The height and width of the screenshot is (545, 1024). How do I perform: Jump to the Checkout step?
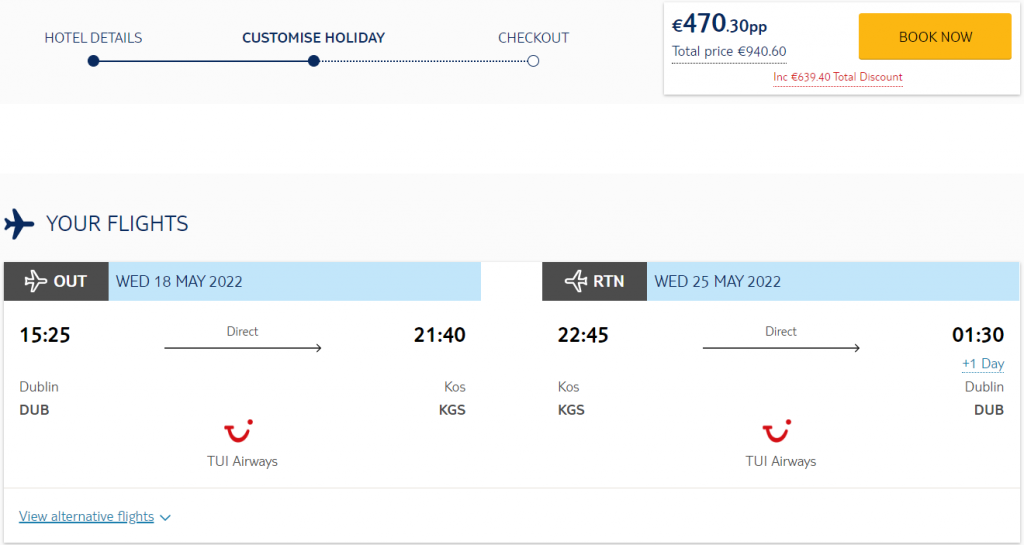534,38
